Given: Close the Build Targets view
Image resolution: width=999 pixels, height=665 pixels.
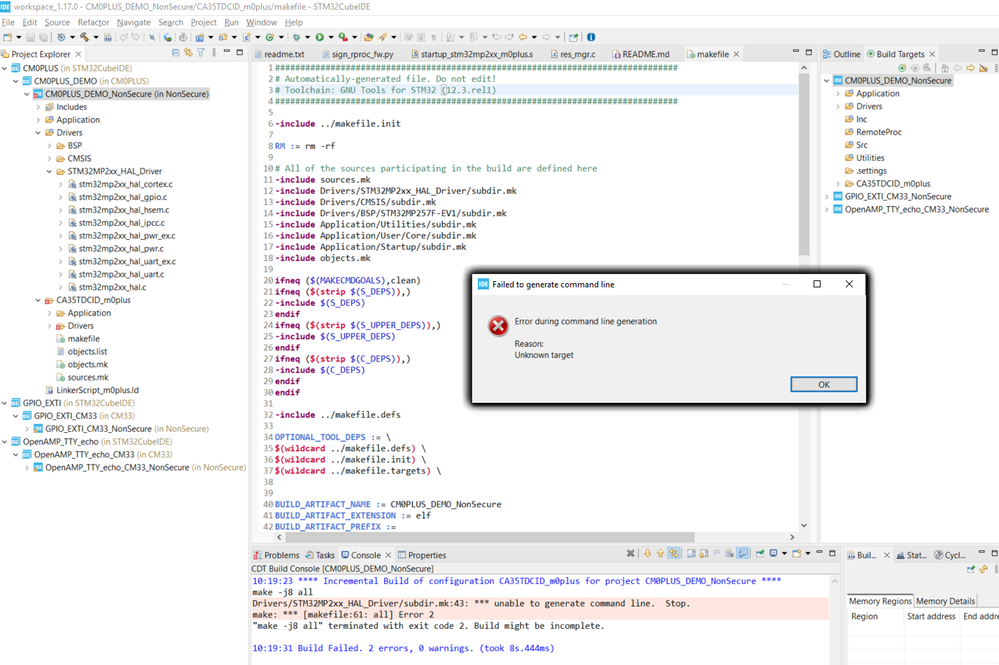Looking at the screenshot, I should click(x=932, y=54).
